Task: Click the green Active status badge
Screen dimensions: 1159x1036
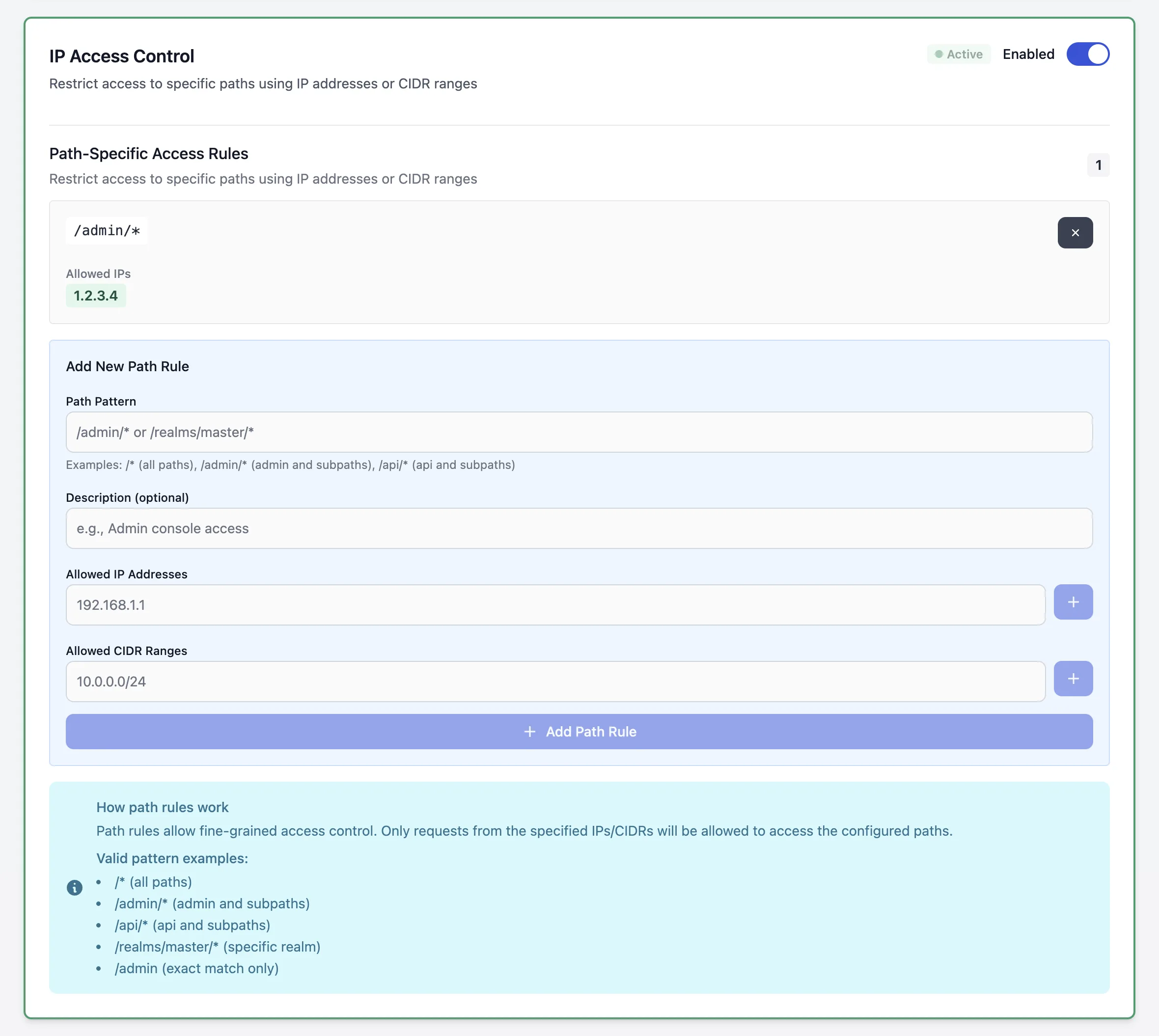Action: [959, 54]
